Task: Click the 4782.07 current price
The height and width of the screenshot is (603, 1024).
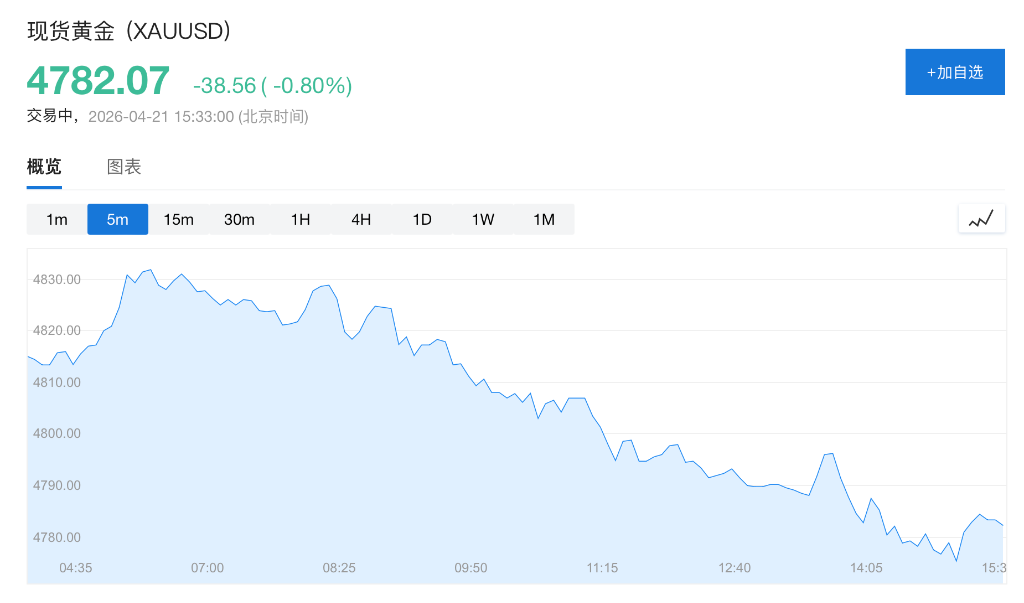Action: [x=98, y=80]
